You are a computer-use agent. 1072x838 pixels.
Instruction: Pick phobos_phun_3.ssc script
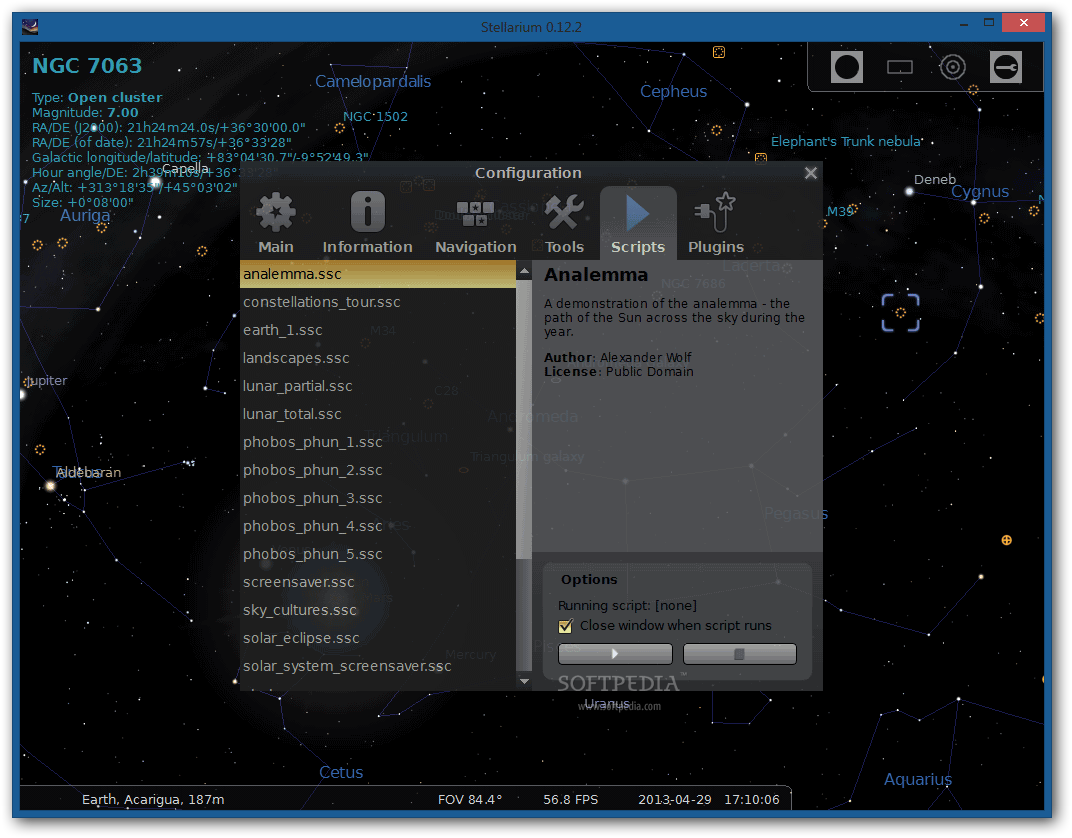(378, 498)
